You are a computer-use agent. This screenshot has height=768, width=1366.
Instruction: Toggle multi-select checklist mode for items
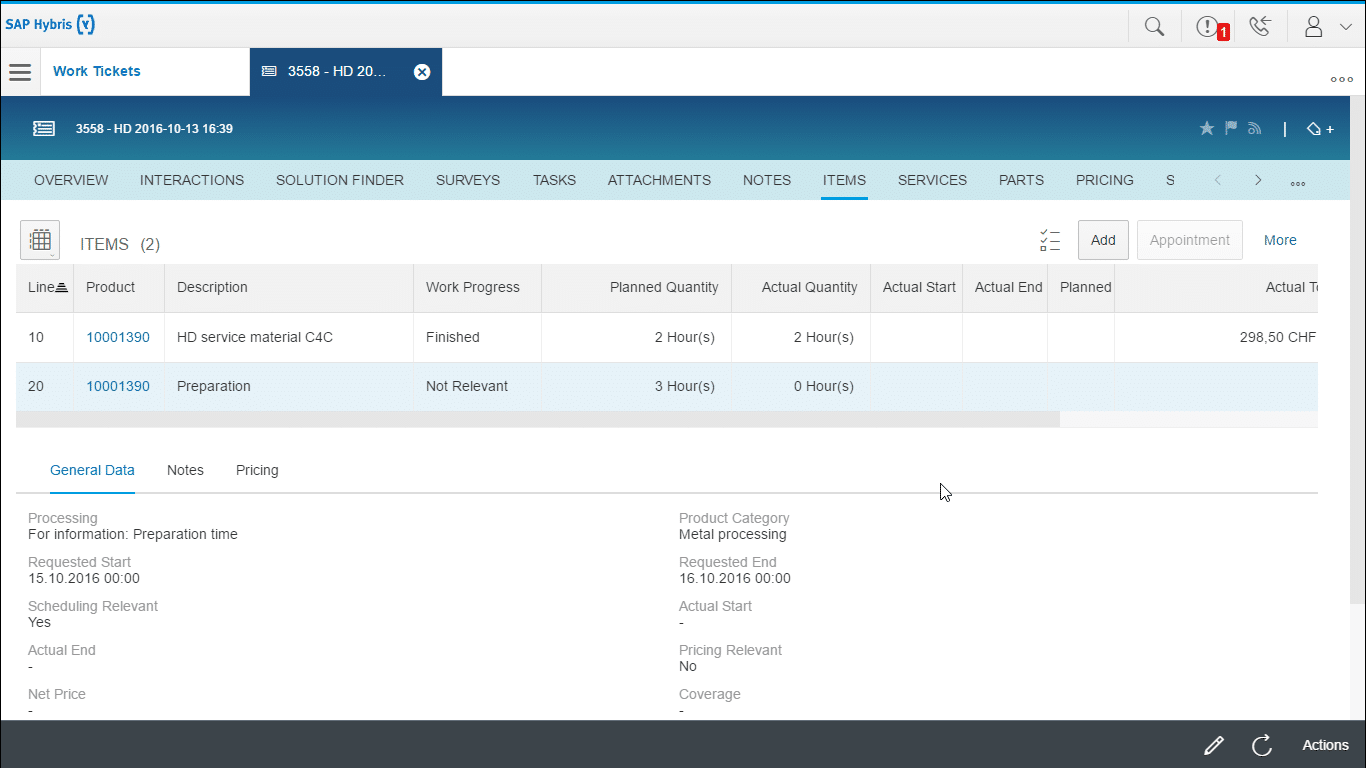coord(1049,240)
